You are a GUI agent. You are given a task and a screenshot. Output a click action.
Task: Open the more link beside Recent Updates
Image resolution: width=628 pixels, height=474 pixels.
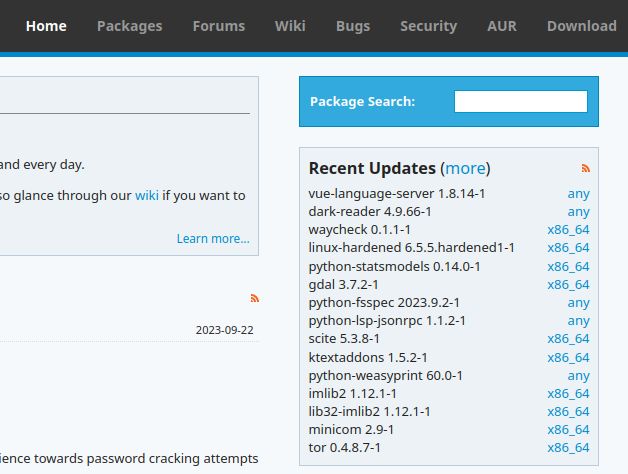465,168
